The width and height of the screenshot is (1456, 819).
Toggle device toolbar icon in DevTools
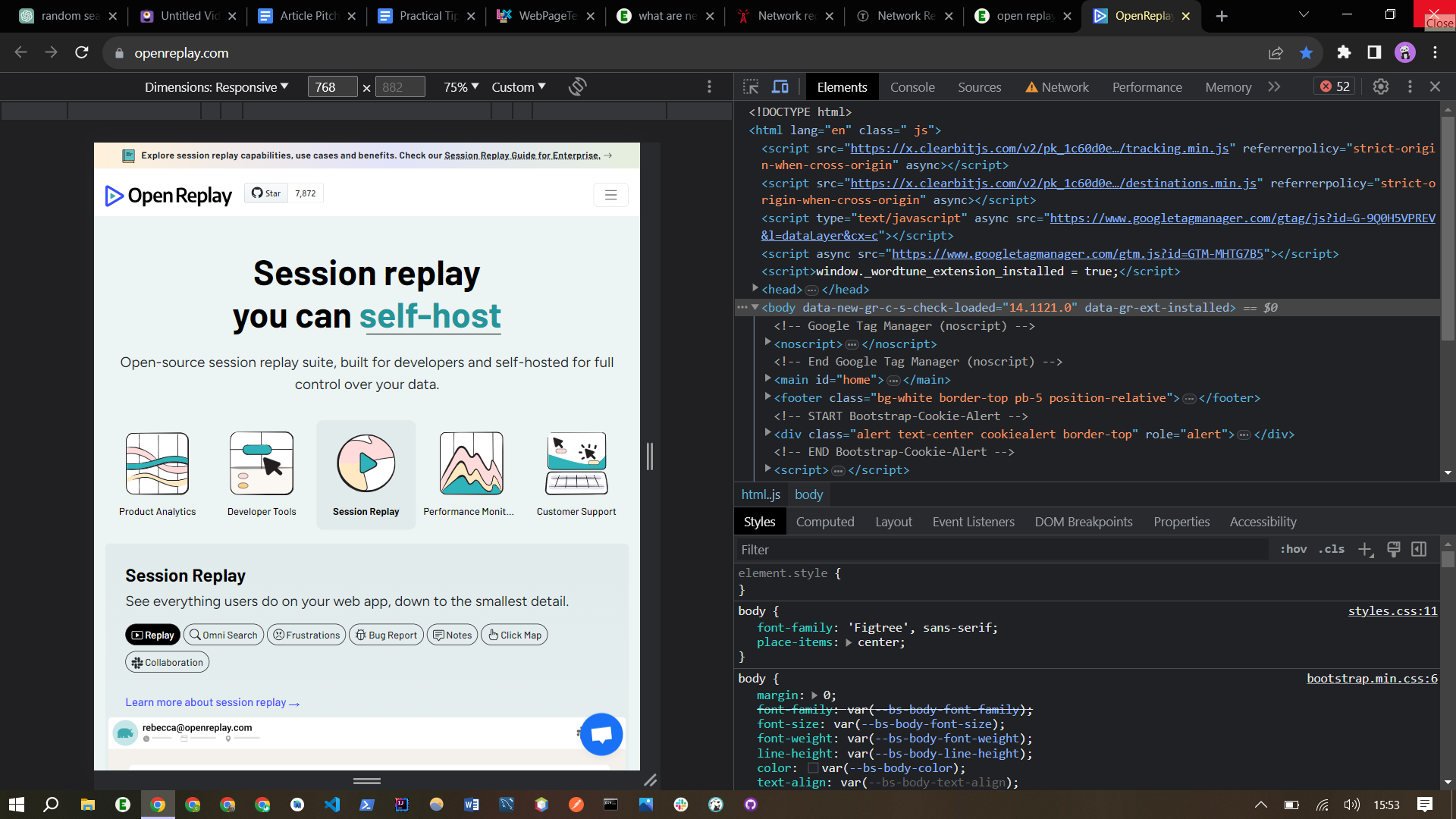tap(780, 87)
